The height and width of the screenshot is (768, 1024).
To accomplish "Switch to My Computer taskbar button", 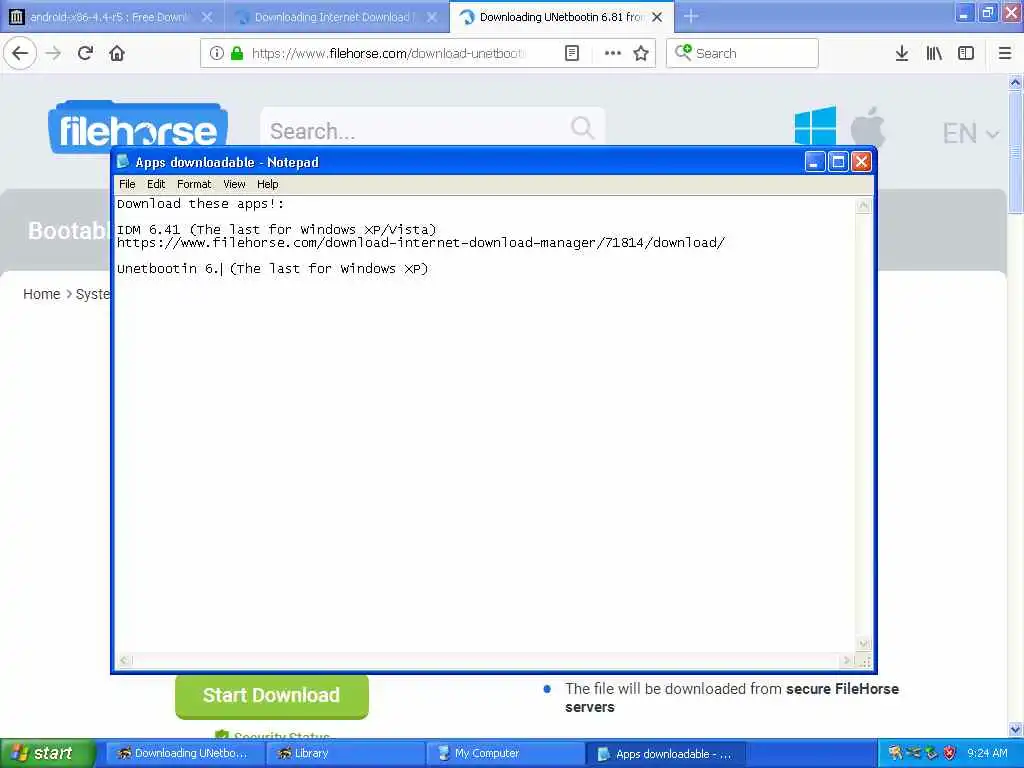I will click(x=505, y=753).
